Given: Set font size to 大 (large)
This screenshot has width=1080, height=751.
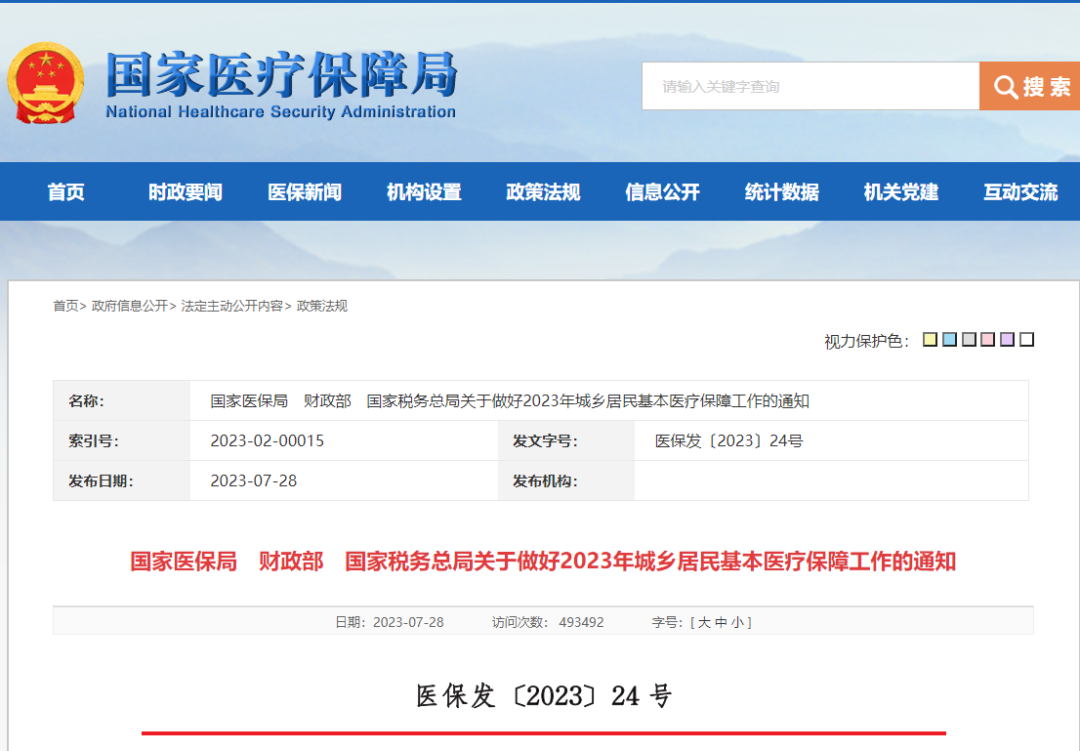Looking at the screenshot, I should pos(704,622).
